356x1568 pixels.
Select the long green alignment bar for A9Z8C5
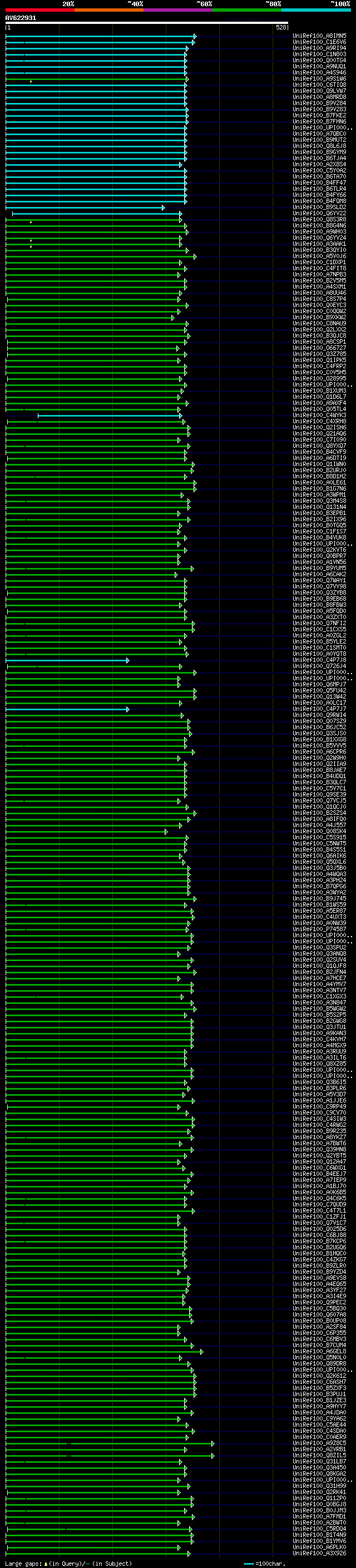pyautogui.click(x=110, y=1444)
